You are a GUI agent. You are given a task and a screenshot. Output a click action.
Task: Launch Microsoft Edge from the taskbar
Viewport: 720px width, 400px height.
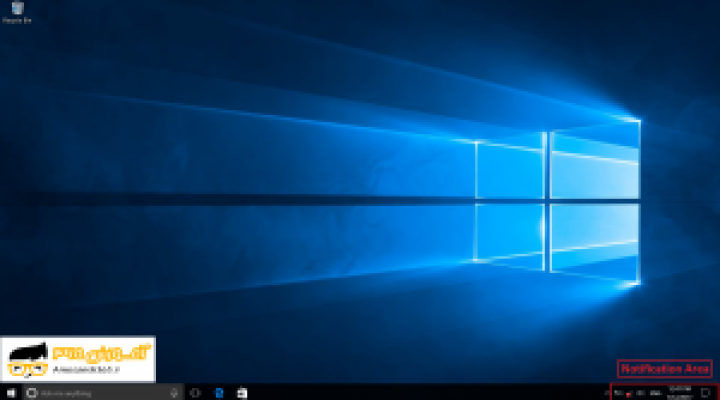pyautogui.click(x=219, y=393)
